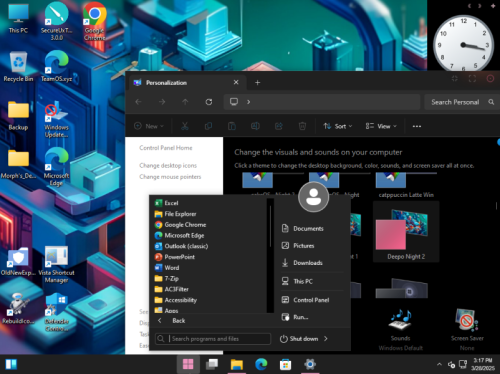Click the Rename toolbar icon
Screen dimensions: 500x374
(x=255, y=126)
